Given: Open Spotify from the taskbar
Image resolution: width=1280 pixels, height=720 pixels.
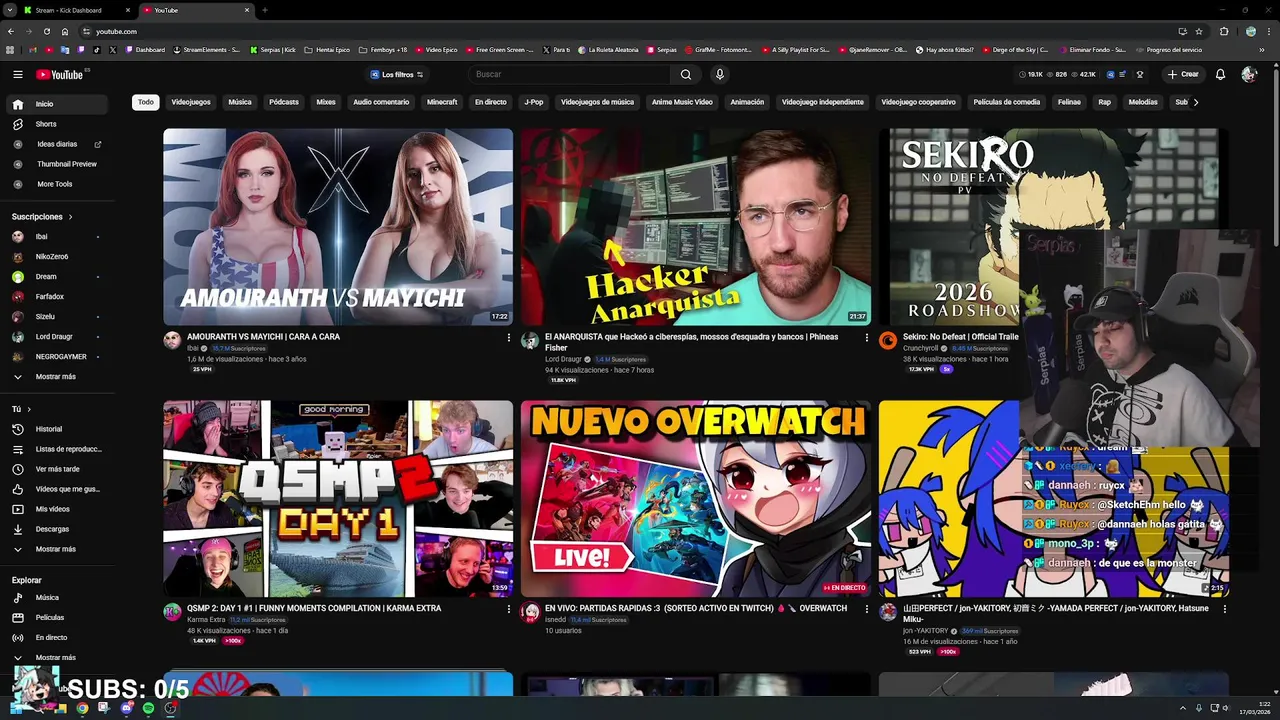Looking at the screenshot, I should [x=148, y=708].
